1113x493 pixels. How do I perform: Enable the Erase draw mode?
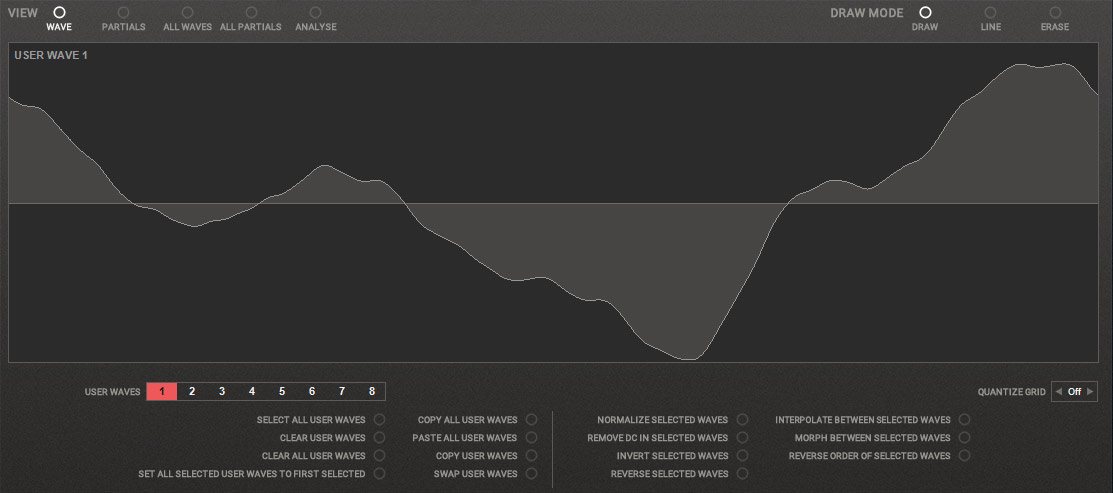click(x=1055, y=13)
